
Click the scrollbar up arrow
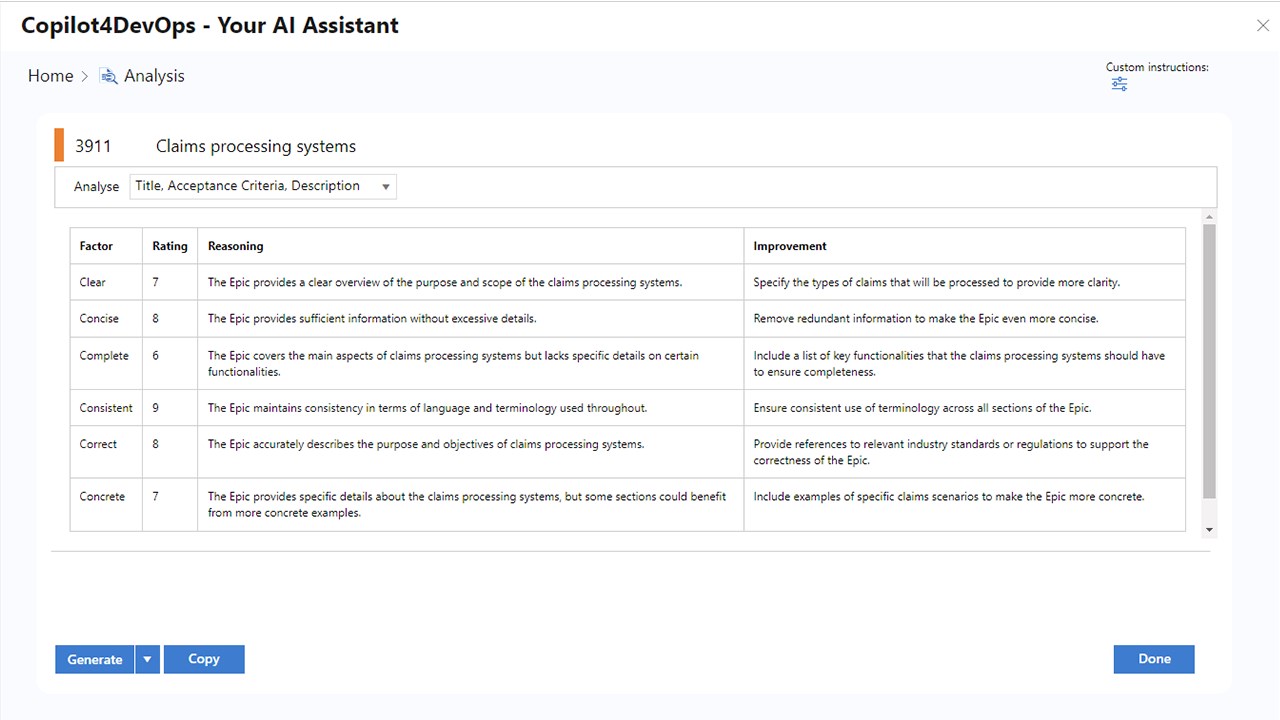1210,217
